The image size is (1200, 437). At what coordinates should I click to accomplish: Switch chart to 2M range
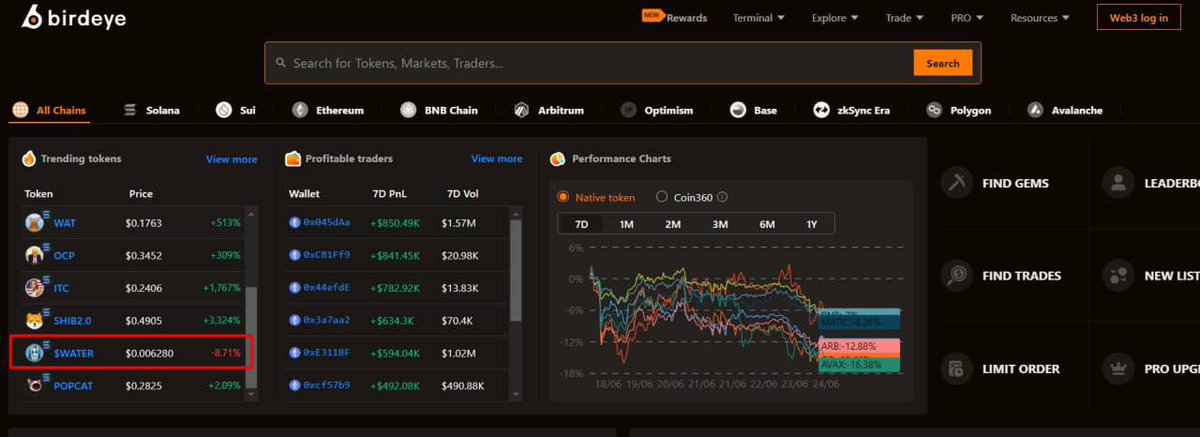[673, 224]
